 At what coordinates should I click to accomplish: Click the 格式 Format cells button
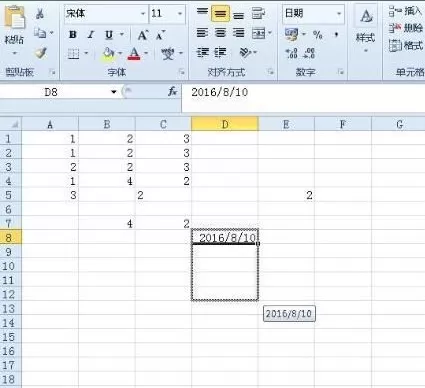(406, 45)
